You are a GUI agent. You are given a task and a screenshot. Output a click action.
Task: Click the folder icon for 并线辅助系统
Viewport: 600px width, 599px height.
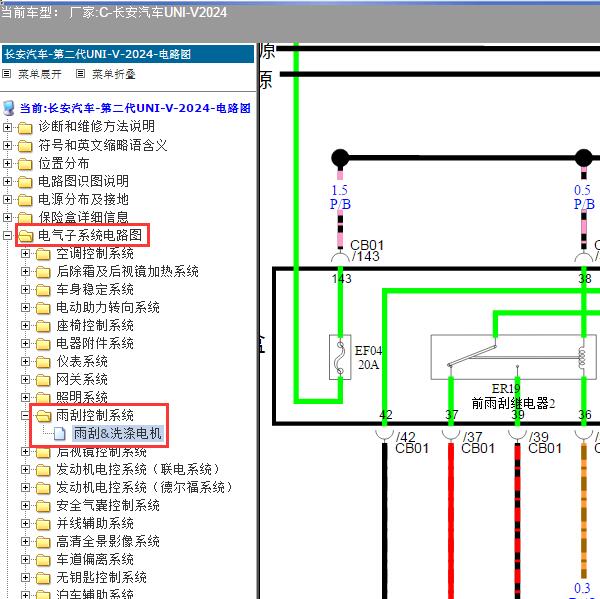tap(43, 524)
